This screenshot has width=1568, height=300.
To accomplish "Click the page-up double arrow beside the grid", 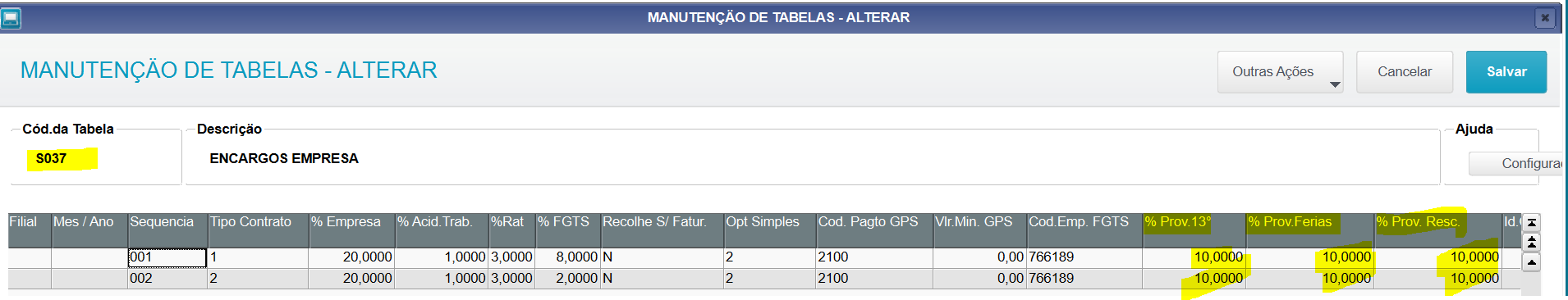I will coord(1532,243).
